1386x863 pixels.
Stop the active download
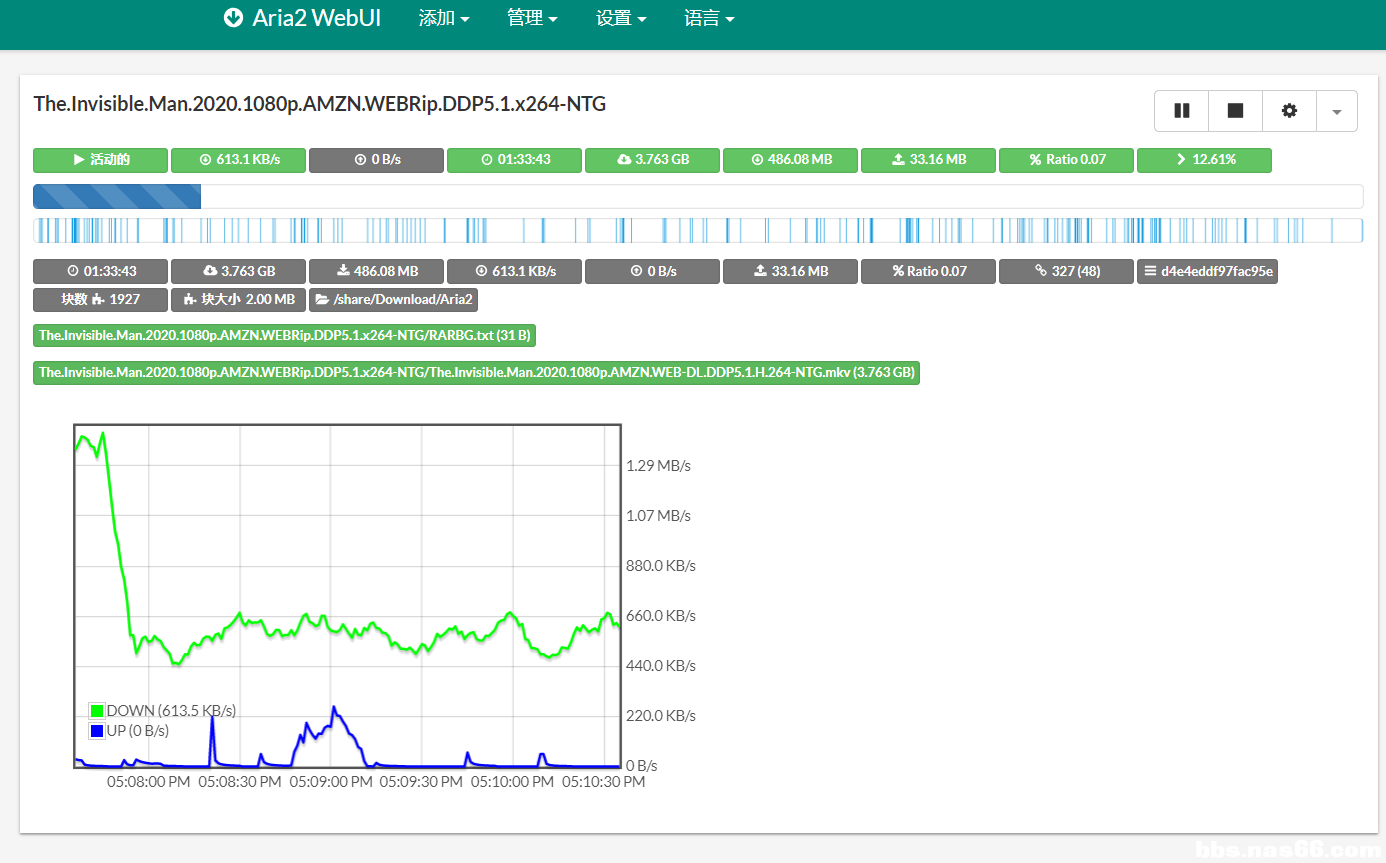tap(1235, 111)
